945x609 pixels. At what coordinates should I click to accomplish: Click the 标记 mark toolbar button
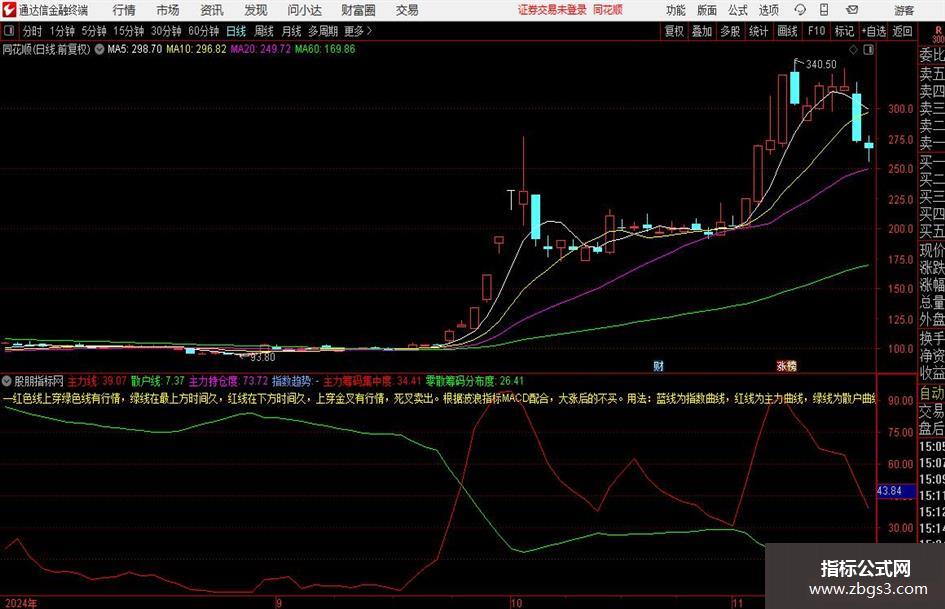[x=844, y=31]
